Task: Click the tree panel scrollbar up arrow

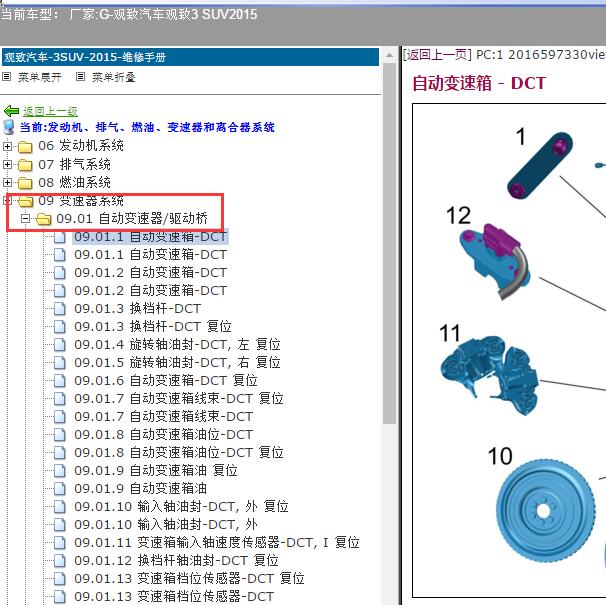Action: (x=390, y=56)
